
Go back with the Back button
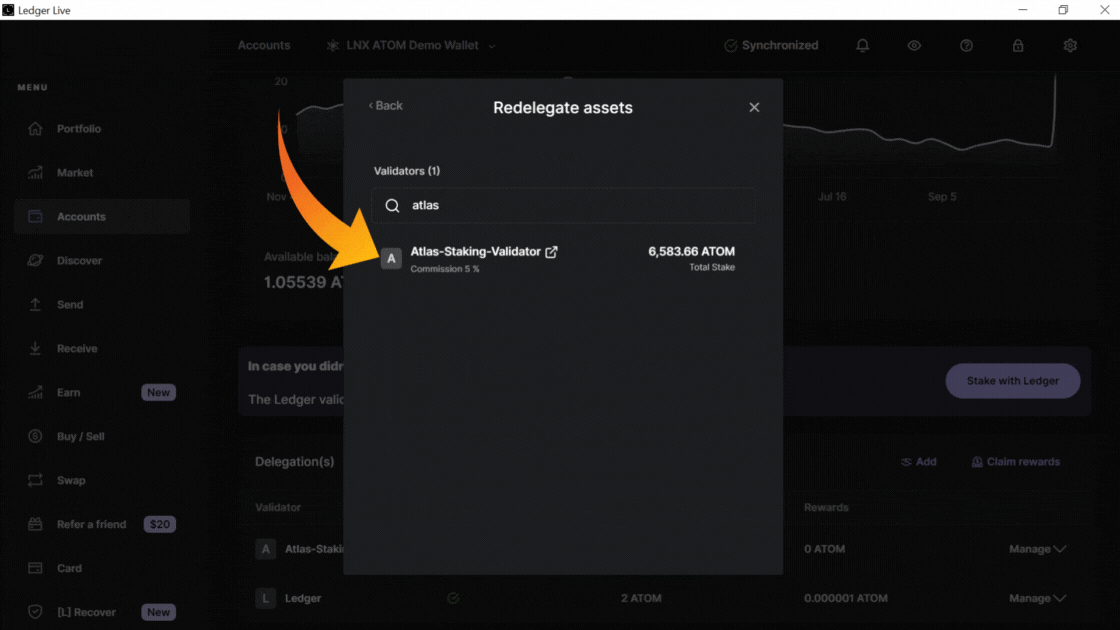click(x=386, y=106)
